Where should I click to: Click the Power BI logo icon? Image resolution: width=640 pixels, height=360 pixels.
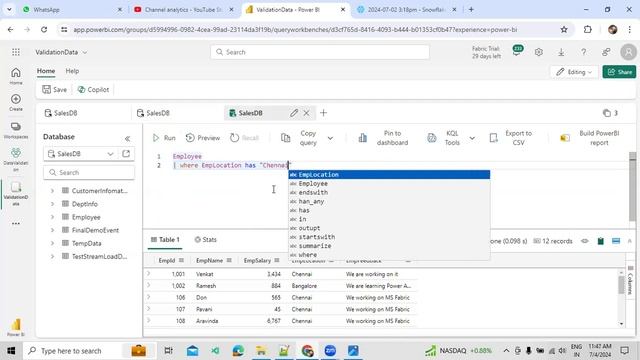coord(16,327)
